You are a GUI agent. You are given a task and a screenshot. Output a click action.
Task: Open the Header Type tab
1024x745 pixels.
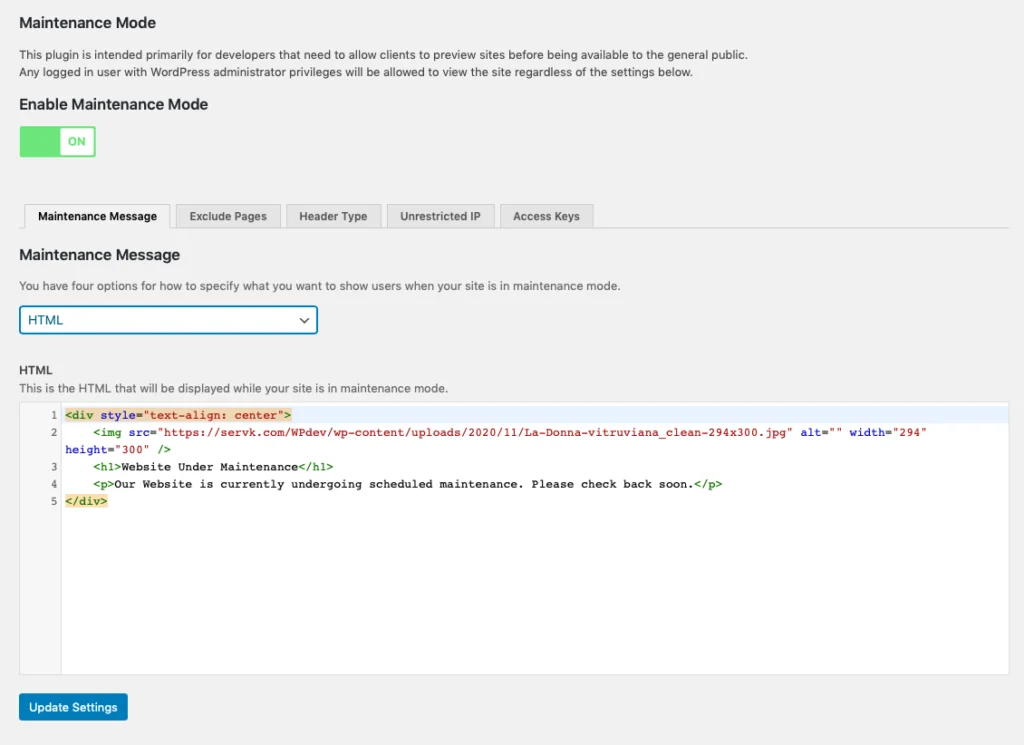333,216
